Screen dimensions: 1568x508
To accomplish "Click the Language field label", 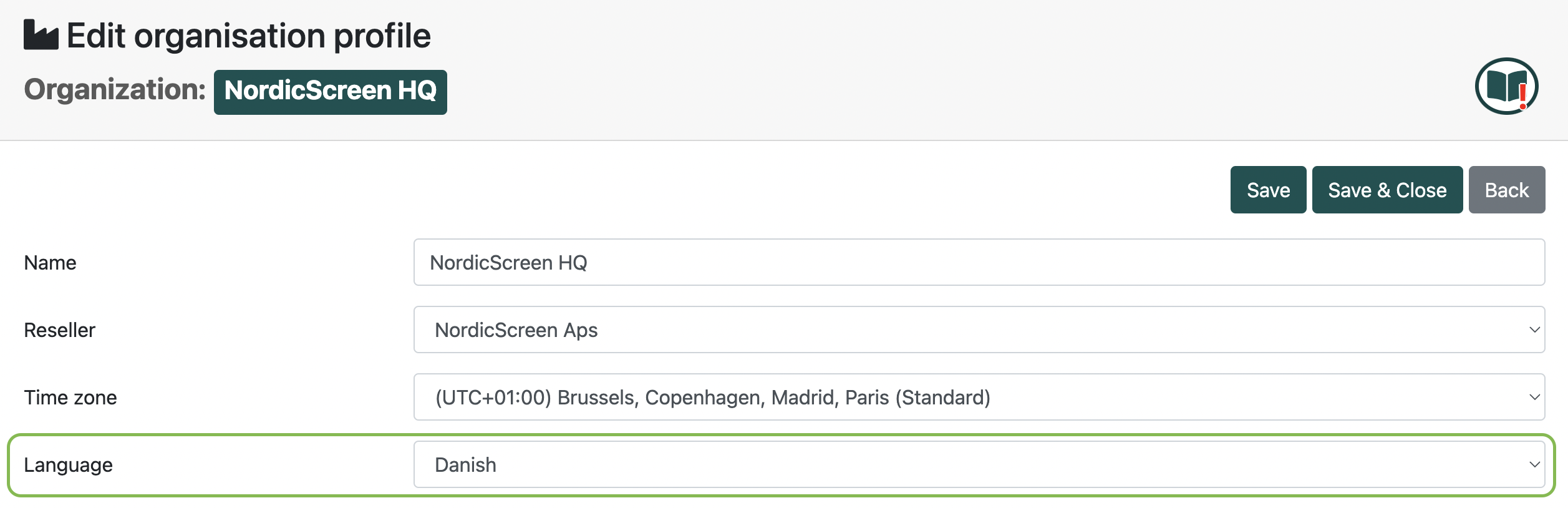I will tap(68, 466).
